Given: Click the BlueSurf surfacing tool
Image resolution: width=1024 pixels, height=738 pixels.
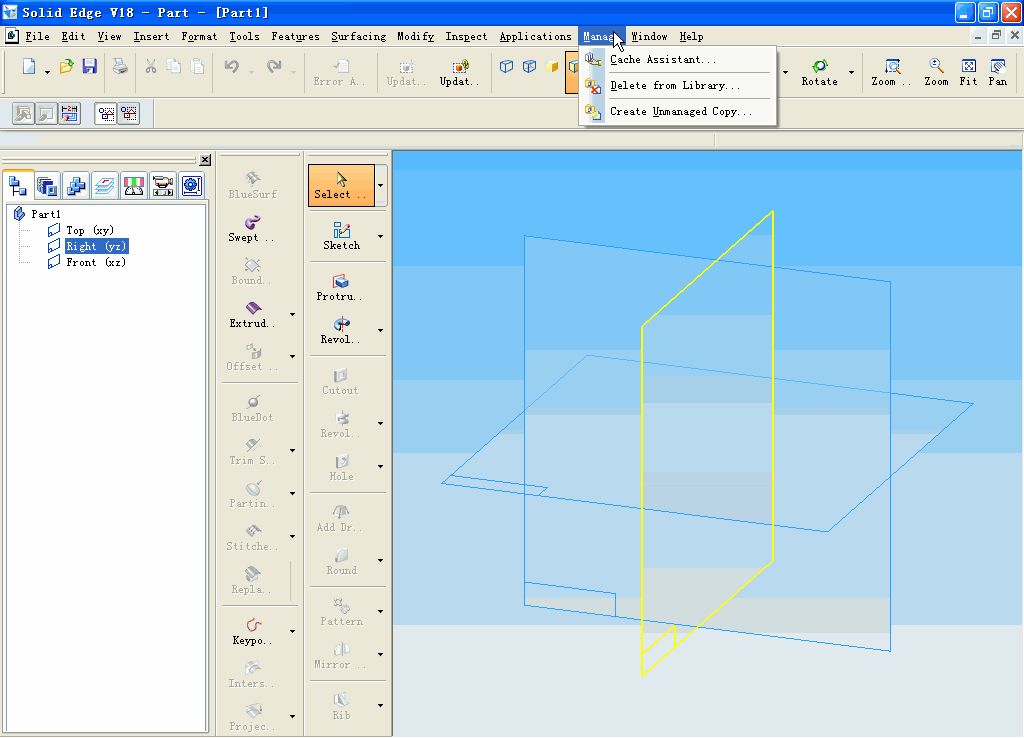Looking at the screenshot, I should click(253, 185).
